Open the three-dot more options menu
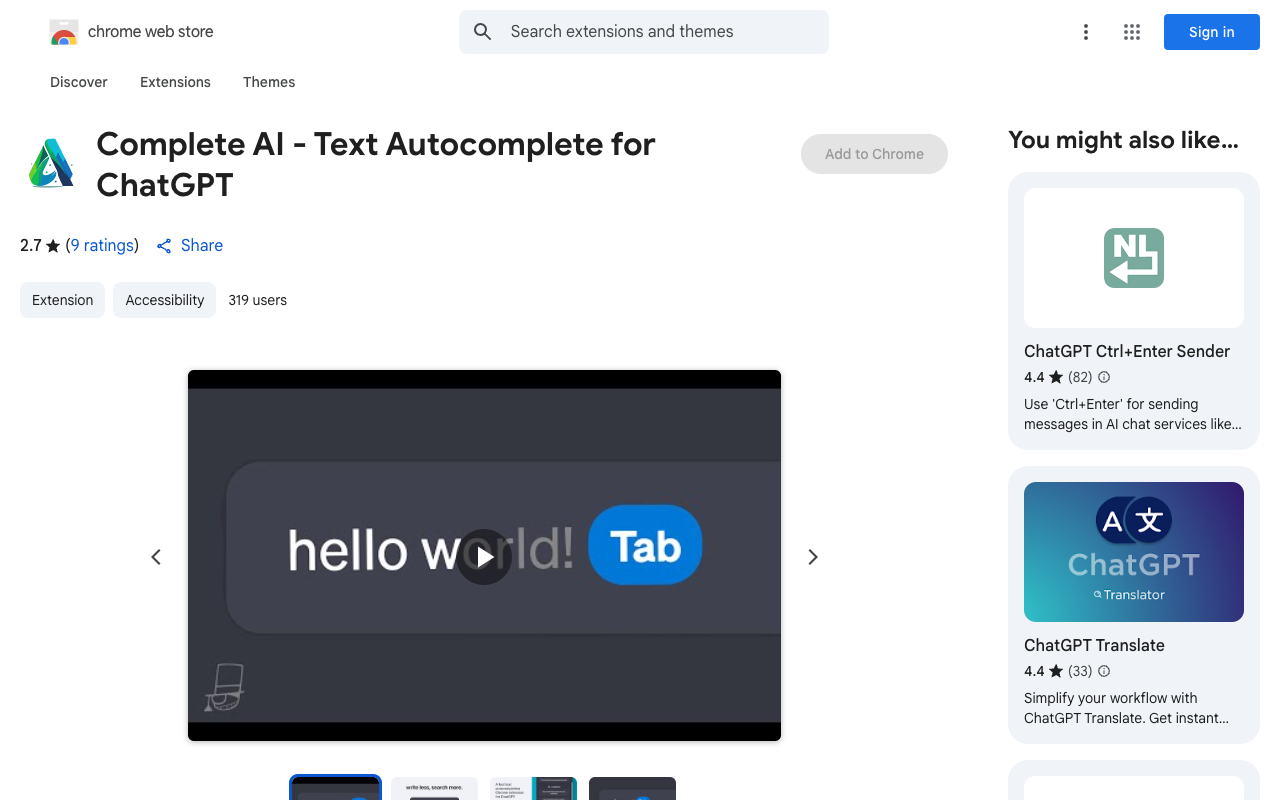Screen dimensions: 1280x800 click(x=1085, y=32)
